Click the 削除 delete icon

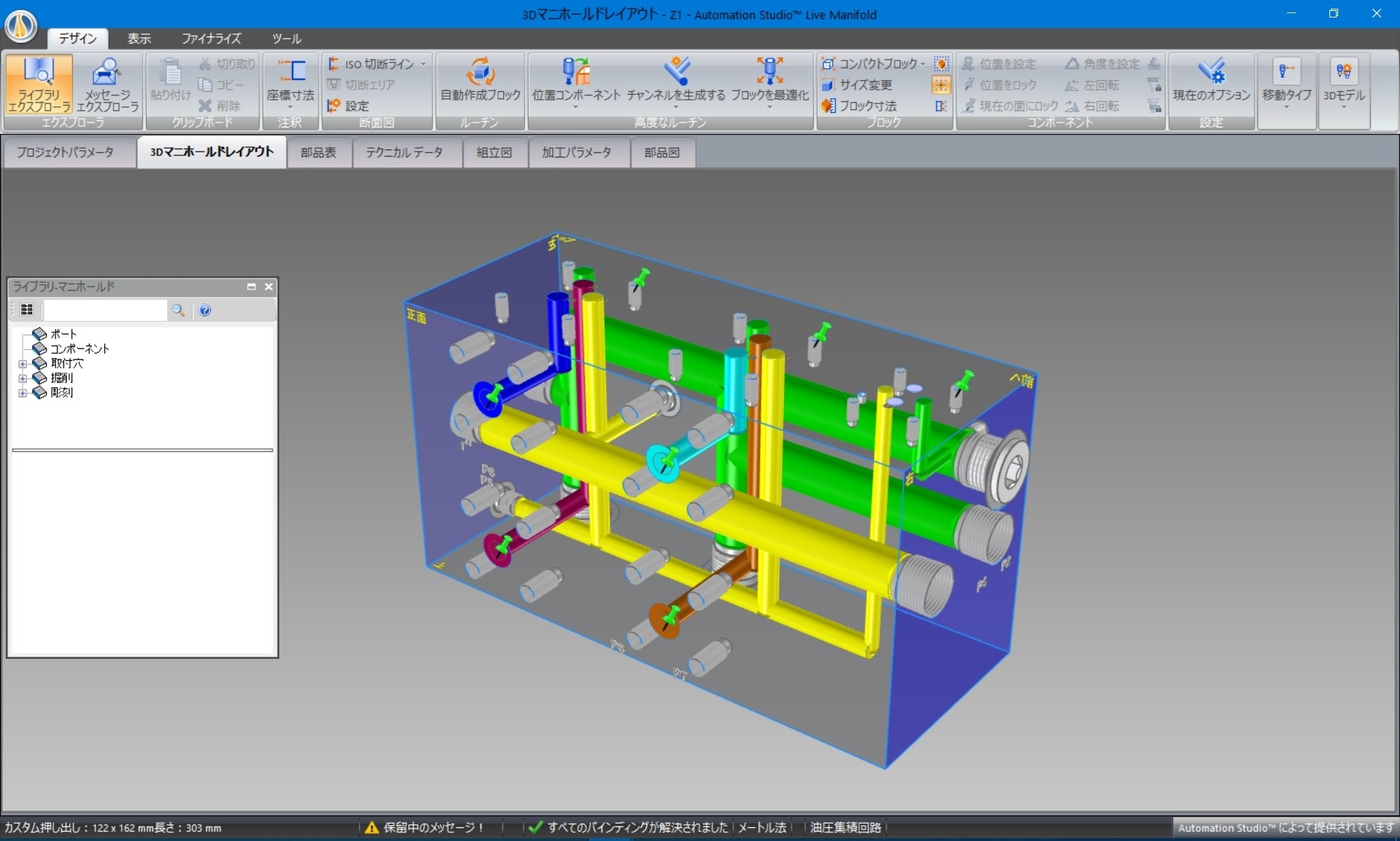tap(206, 106)
